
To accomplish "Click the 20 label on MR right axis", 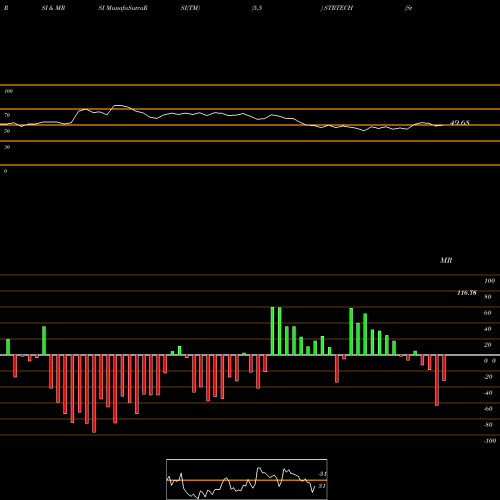I will point(488,345).
